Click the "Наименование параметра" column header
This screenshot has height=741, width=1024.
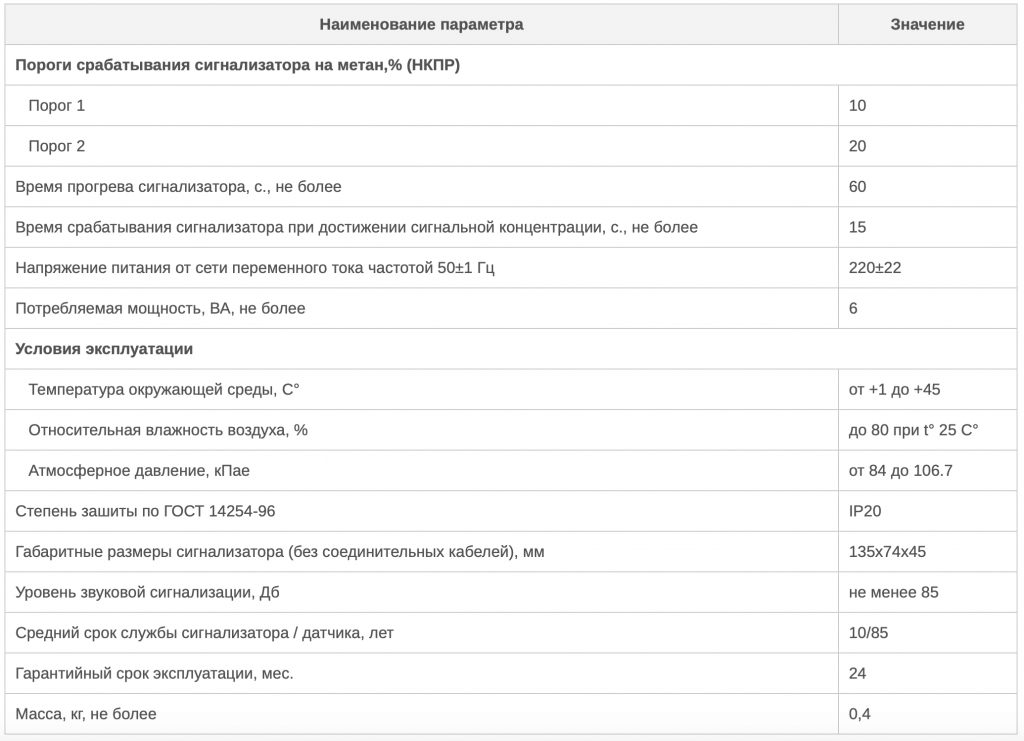[421, 24]
